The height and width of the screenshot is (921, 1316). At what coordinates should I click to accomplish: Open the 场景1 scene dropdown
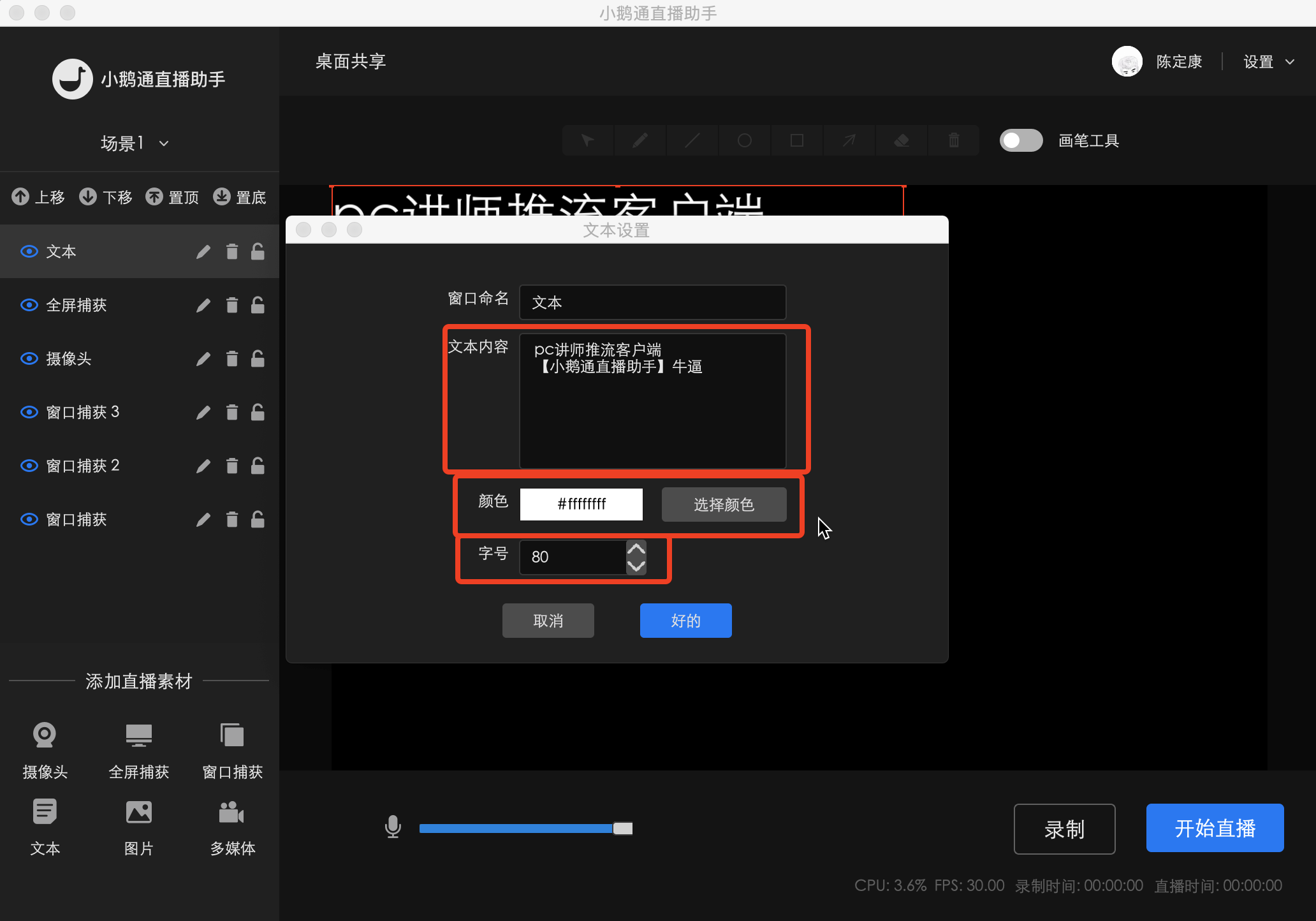[135, 143]
